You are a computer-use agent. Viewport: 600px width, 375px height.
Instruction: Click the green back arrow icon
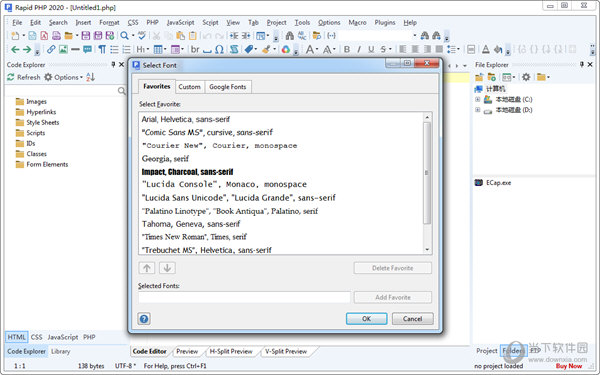(x=15, y=49)
